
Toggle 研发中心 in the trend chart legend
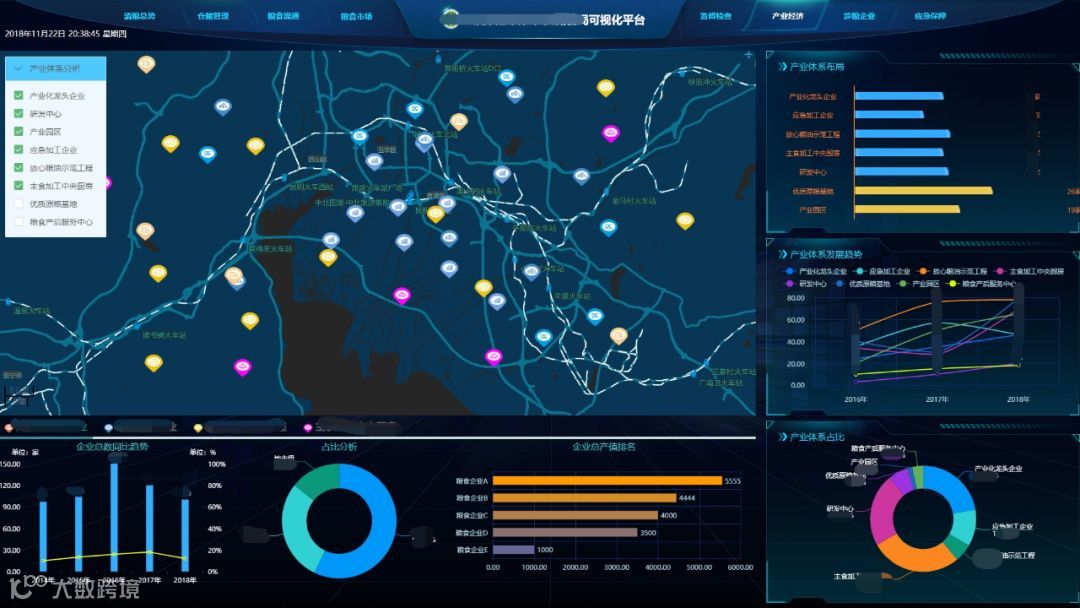tap(807, 284)
